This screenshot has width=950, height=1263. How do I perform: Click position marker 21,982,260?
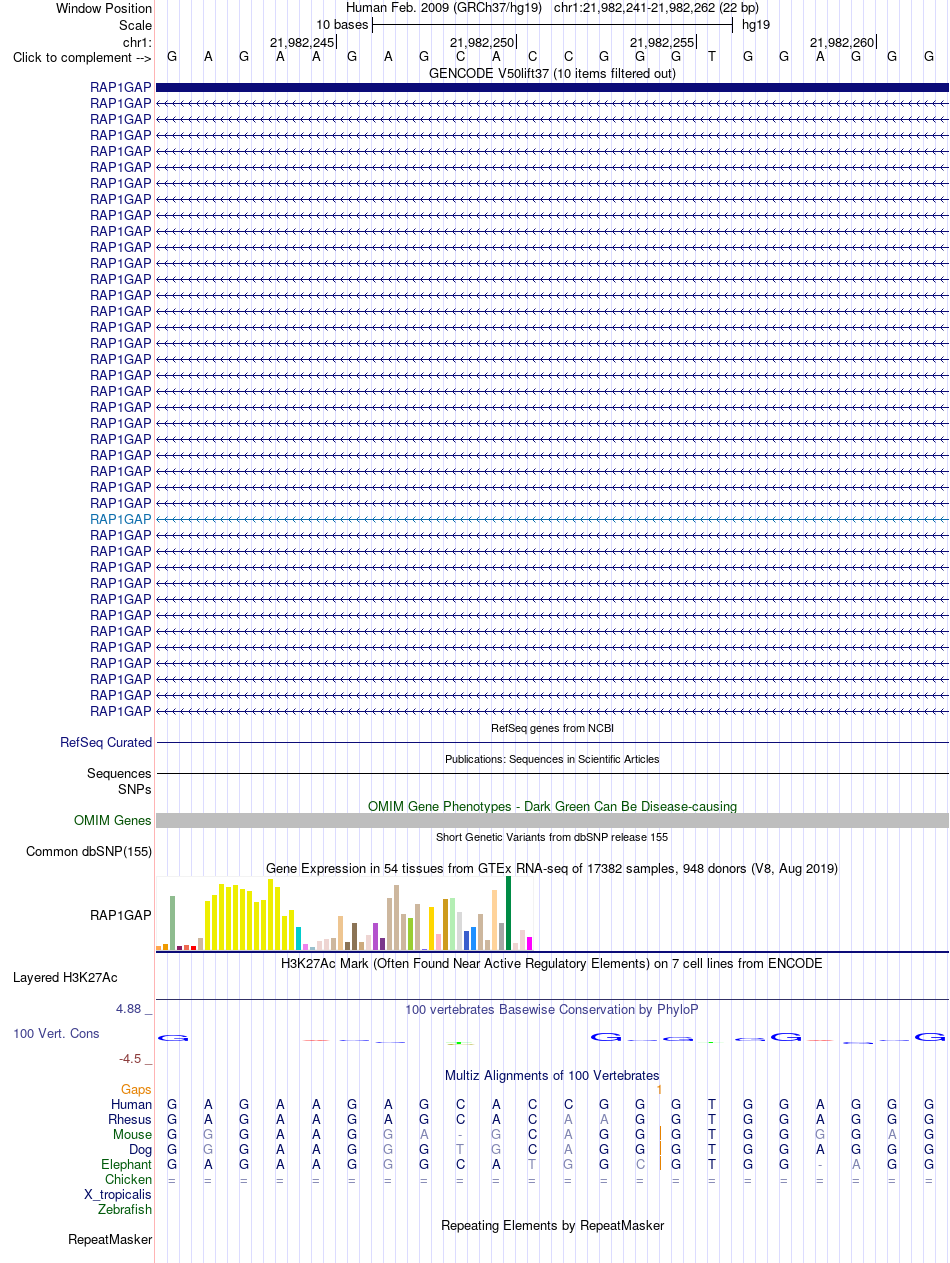(842, 42)
